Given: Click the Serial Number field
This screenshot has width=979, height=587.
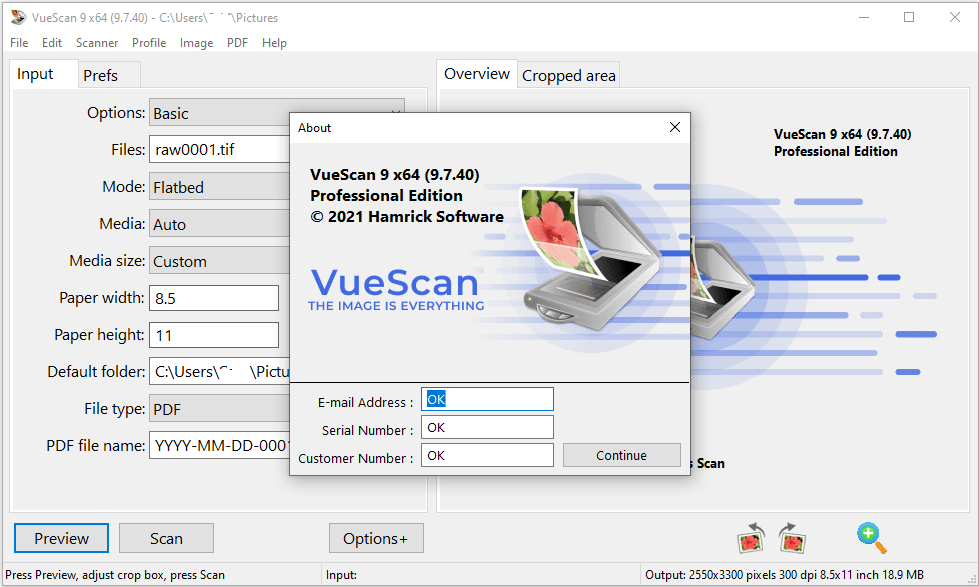Looking at the screenshot, I should pyautogui.click(x=487, y=427).
